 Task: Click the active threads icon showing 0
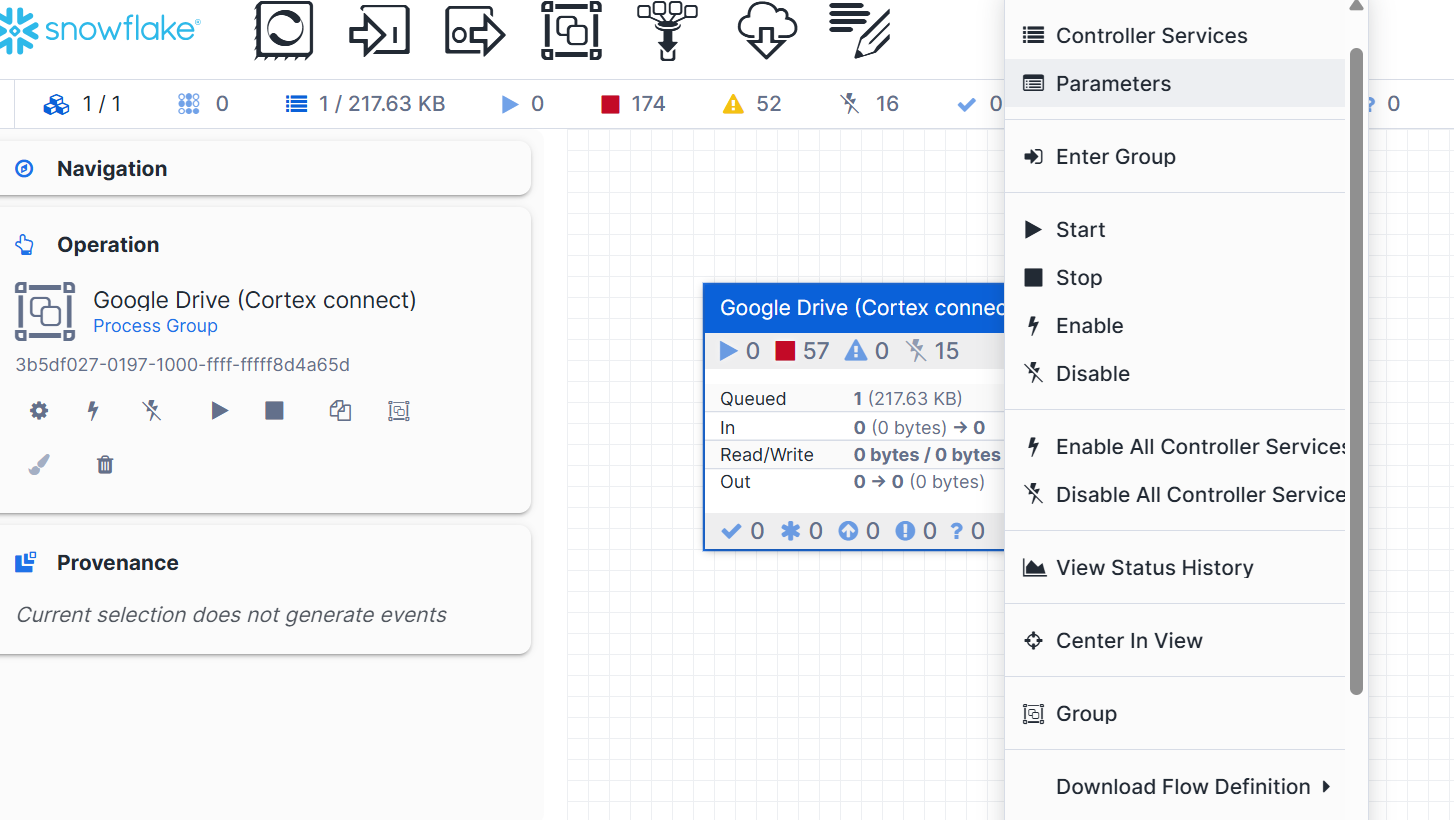(x=188, y=104)
